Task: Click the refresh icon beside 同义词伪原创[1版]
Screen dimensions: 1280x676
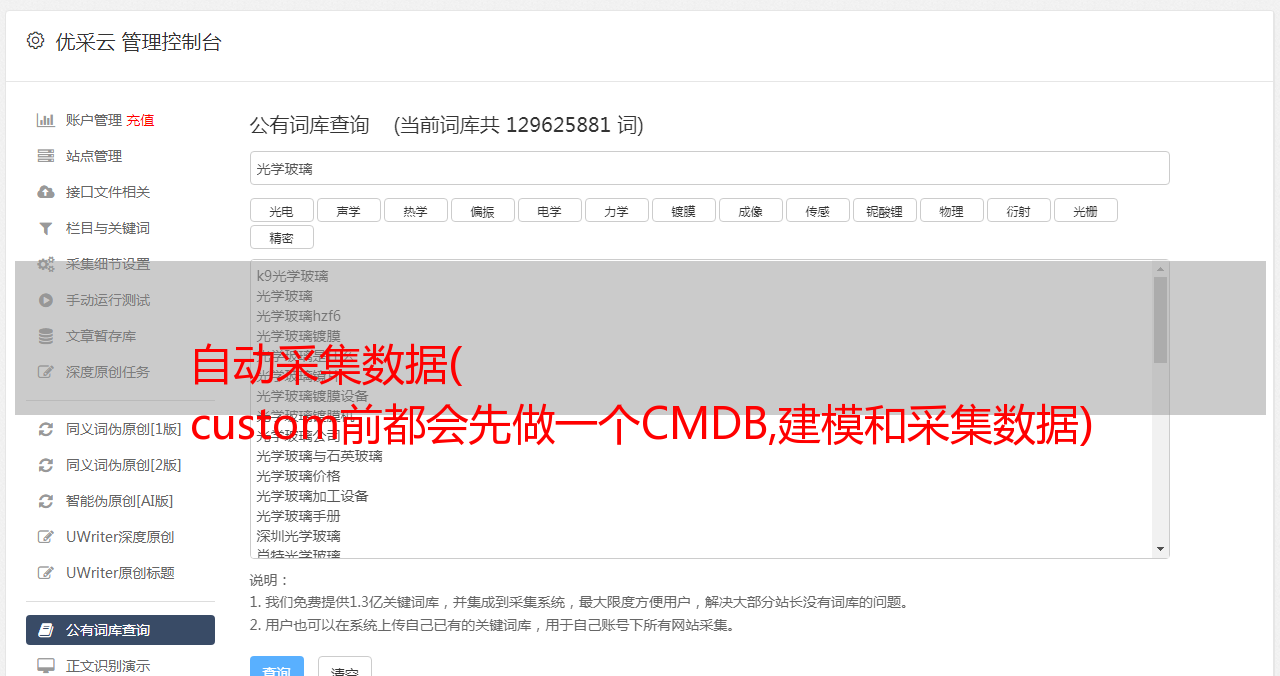Action: 45,429
